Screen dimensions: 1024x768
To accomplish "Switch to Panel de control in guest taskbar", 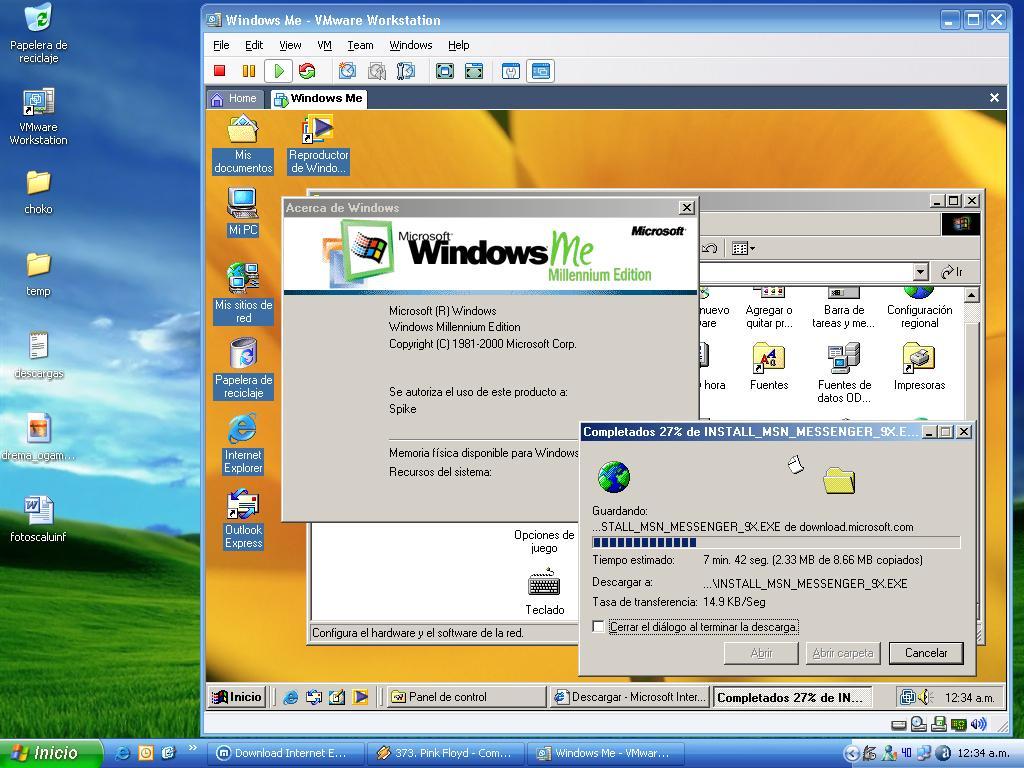I will point(467,697).
